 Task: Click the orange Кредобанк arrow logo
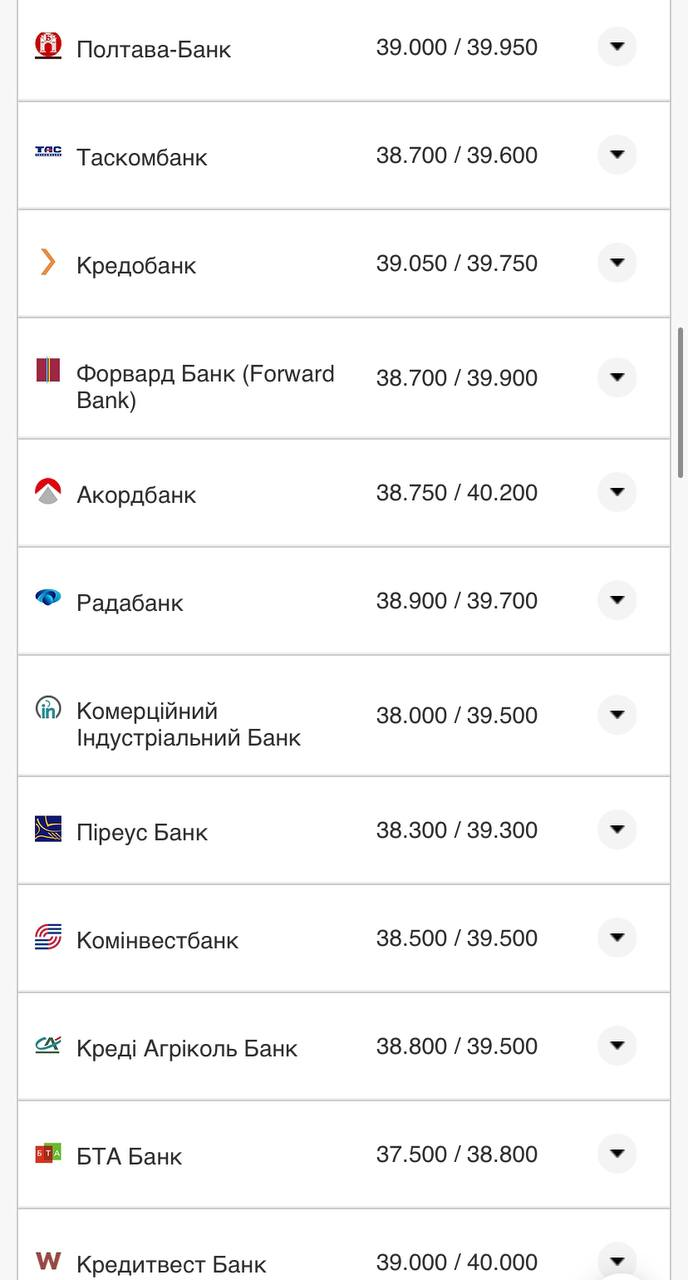pyautogui.click(x=47, y=263)
